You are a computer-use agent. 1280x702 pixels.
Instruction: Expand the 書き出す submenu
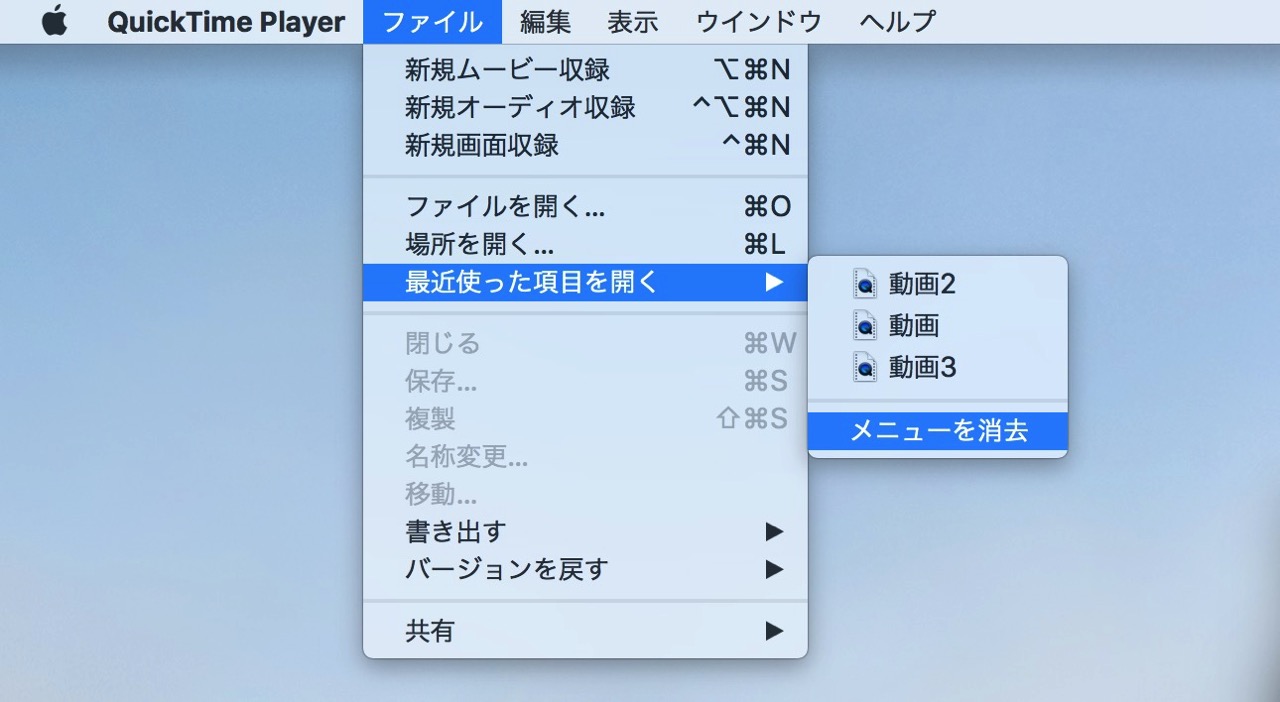(x=585, y=531)
